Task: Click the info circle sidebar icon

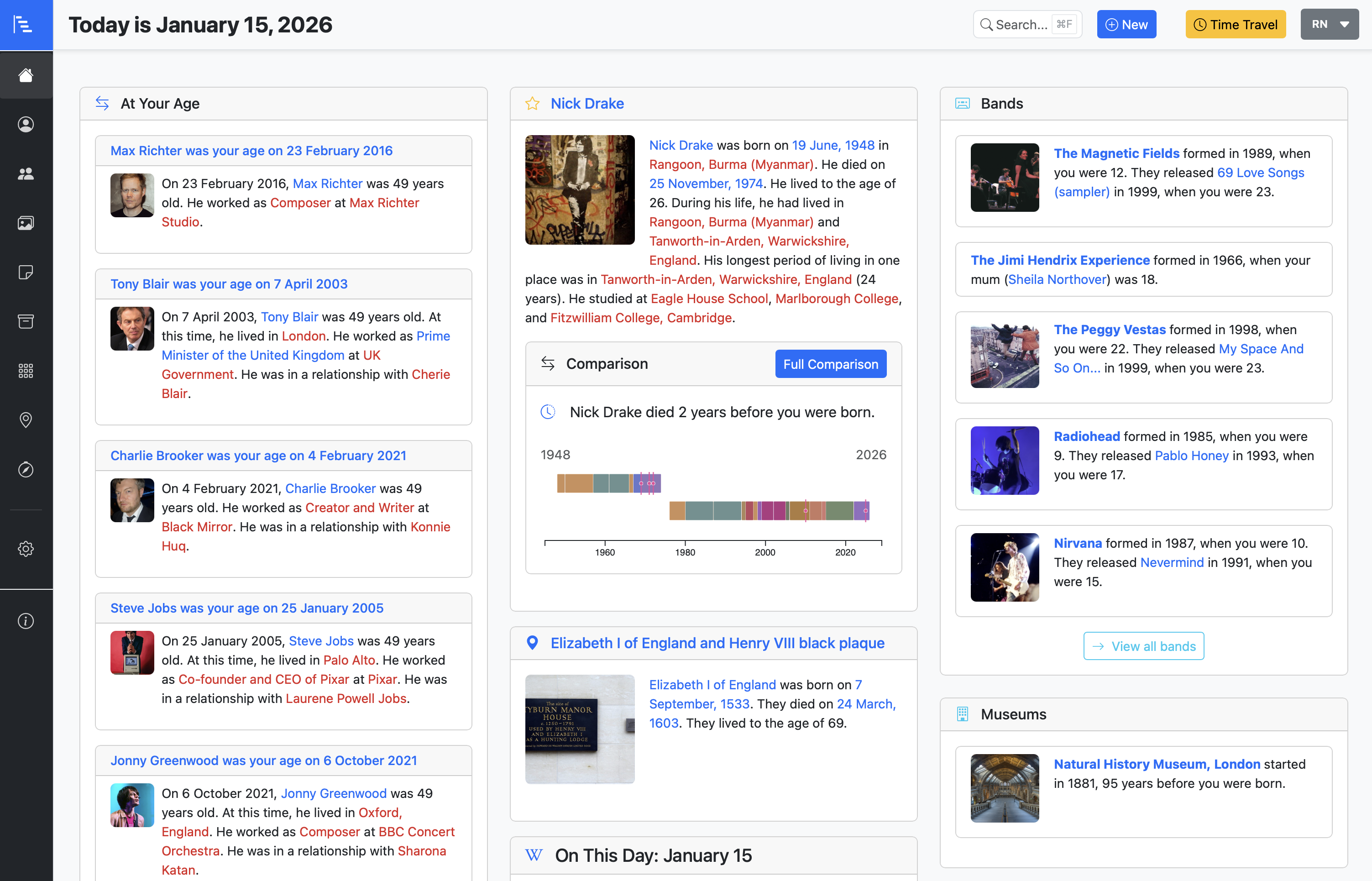Action: pos(26,621)
